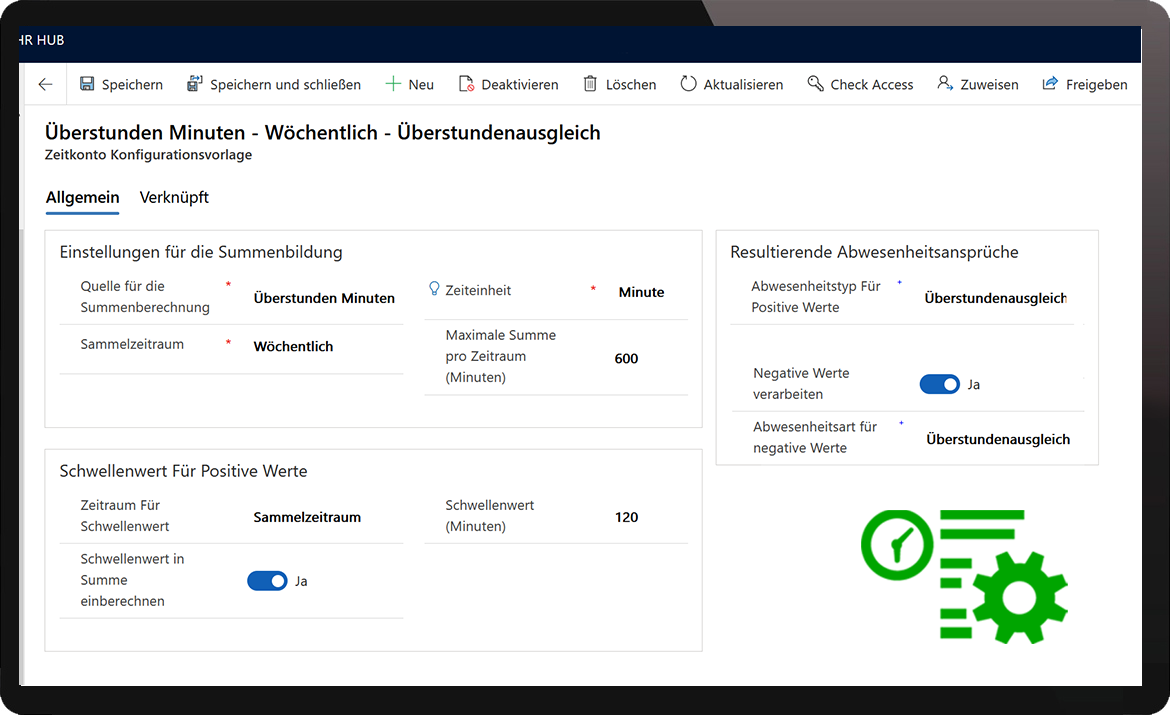Click the back arrow button
The width and height of the screenshot is (1170, 715).
click(x=44, y=84)
